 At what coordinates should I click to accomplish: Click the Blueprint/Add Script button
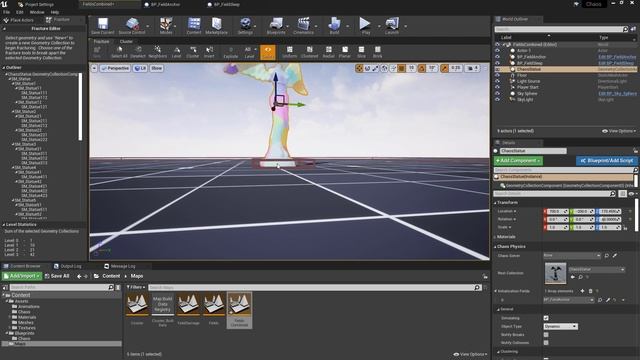pyautogui.click(x=607, y=160)
